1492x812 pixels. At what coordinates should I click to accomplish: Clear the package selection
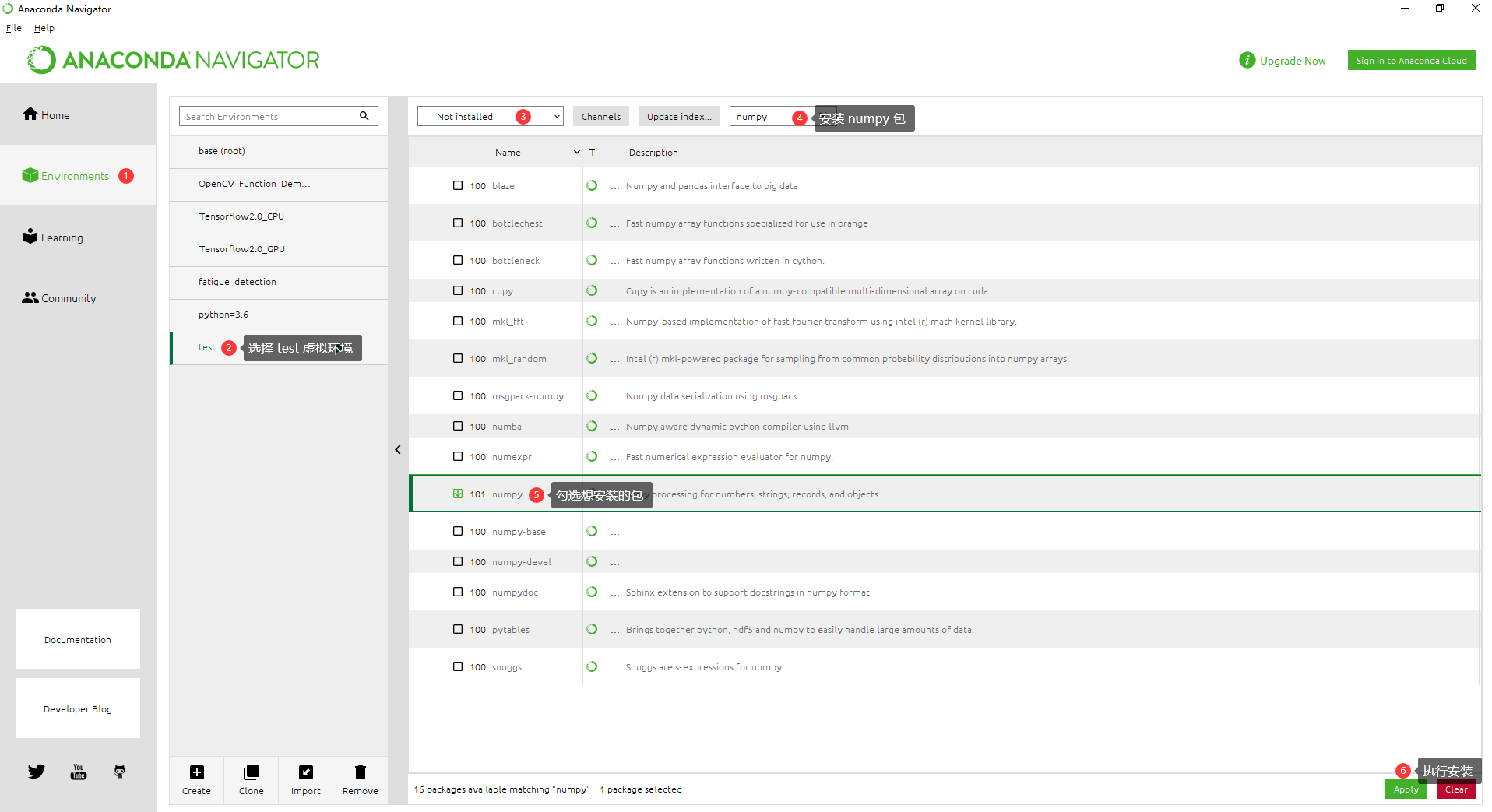(1456, 789)
